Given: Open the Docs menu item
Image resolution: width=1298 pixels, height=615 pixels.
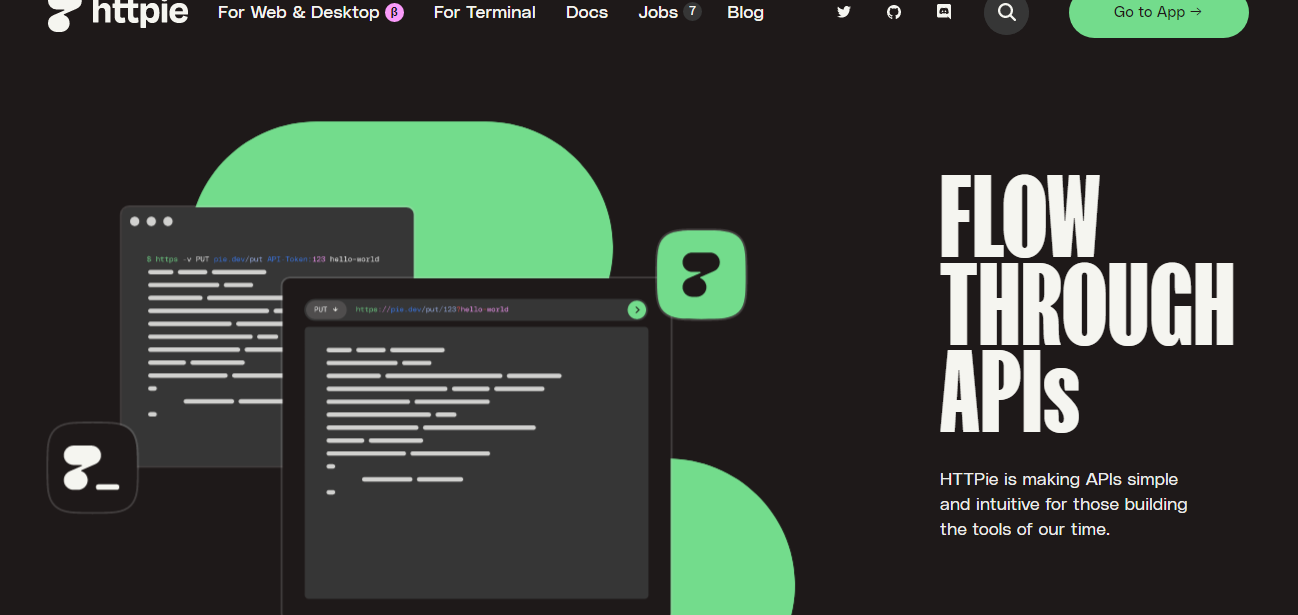Looking at the screenshot, I should (587, 12).
